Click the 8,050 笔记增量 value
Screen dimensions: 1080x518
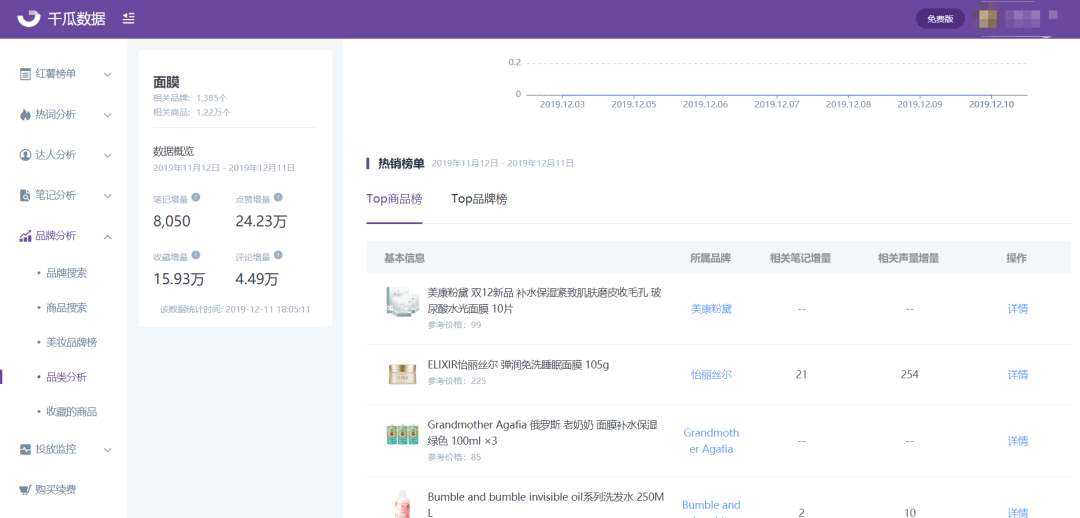point(172,221)
